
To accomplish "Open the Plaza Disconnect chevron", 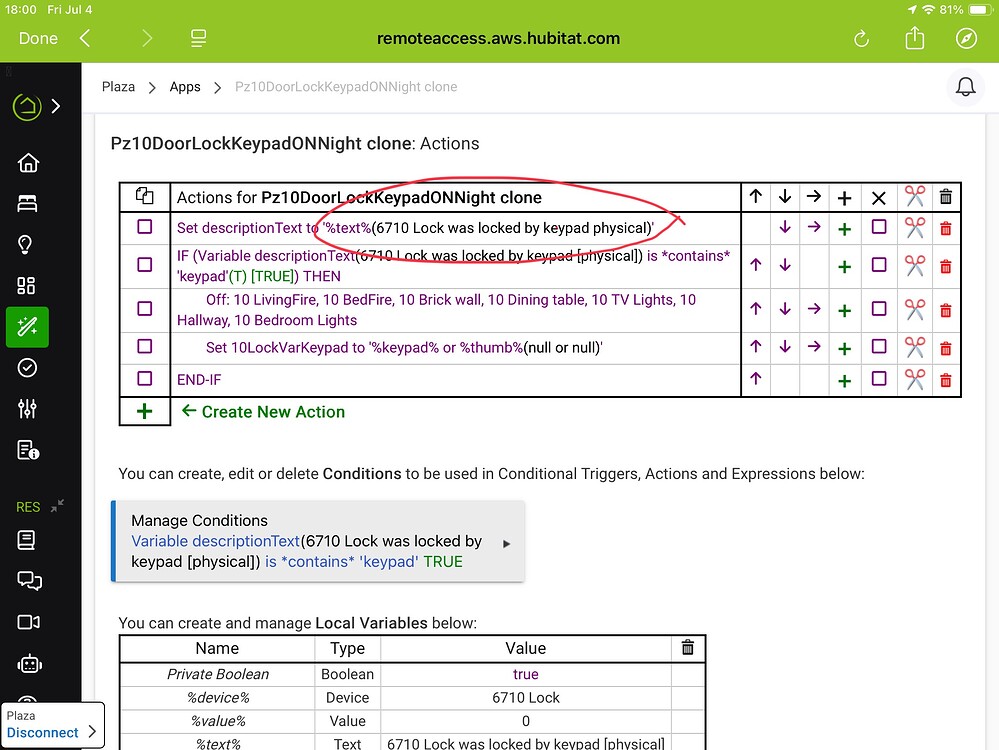I will [92, 732].
